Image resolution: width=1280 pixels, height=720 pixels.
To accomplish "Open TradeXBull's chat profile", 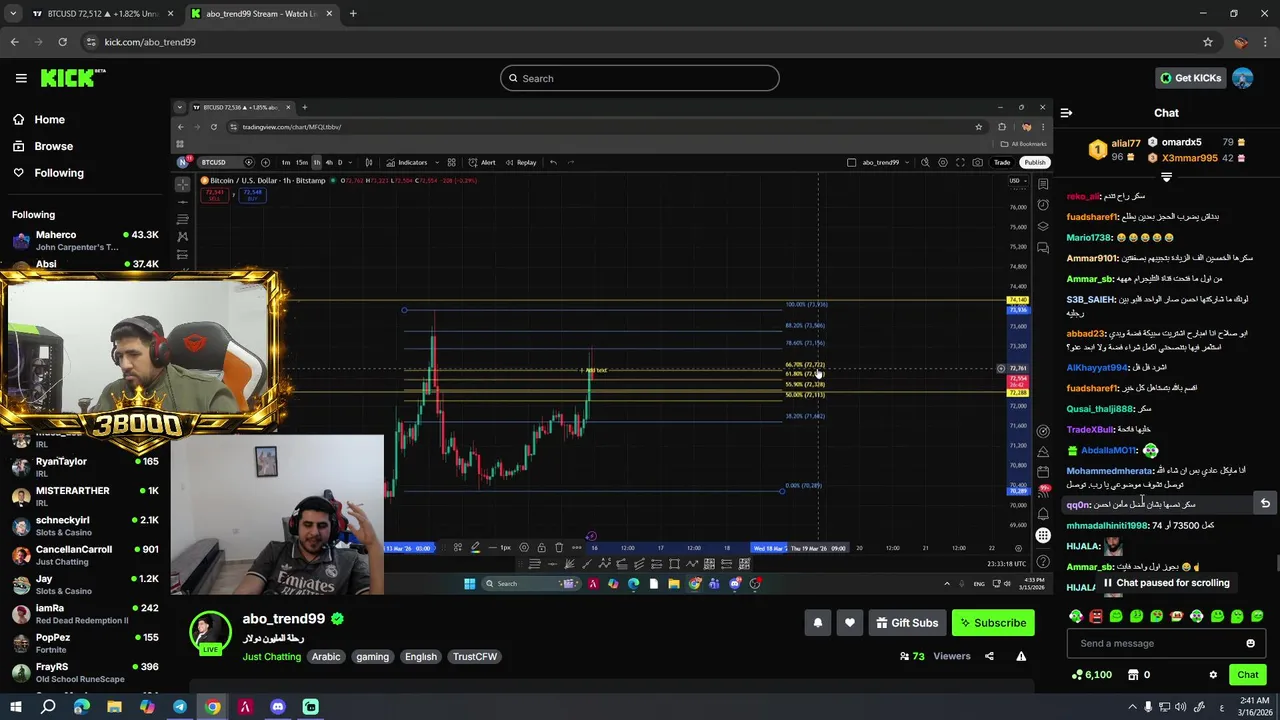I will point(1090,429).
